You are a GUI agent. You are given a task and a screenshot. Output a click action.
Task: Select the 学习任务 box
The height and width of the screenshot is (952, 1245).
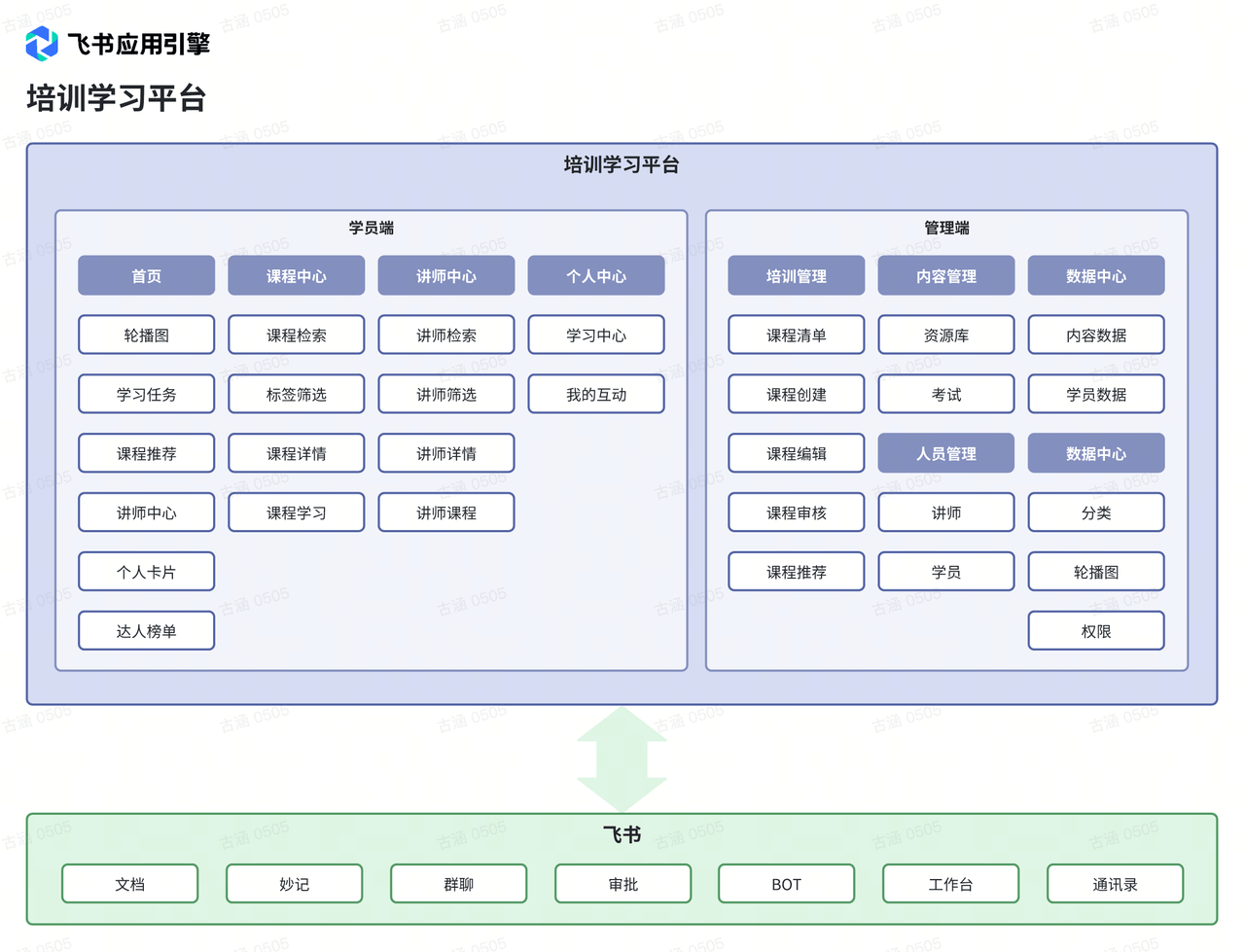click(x=147, y=394)
